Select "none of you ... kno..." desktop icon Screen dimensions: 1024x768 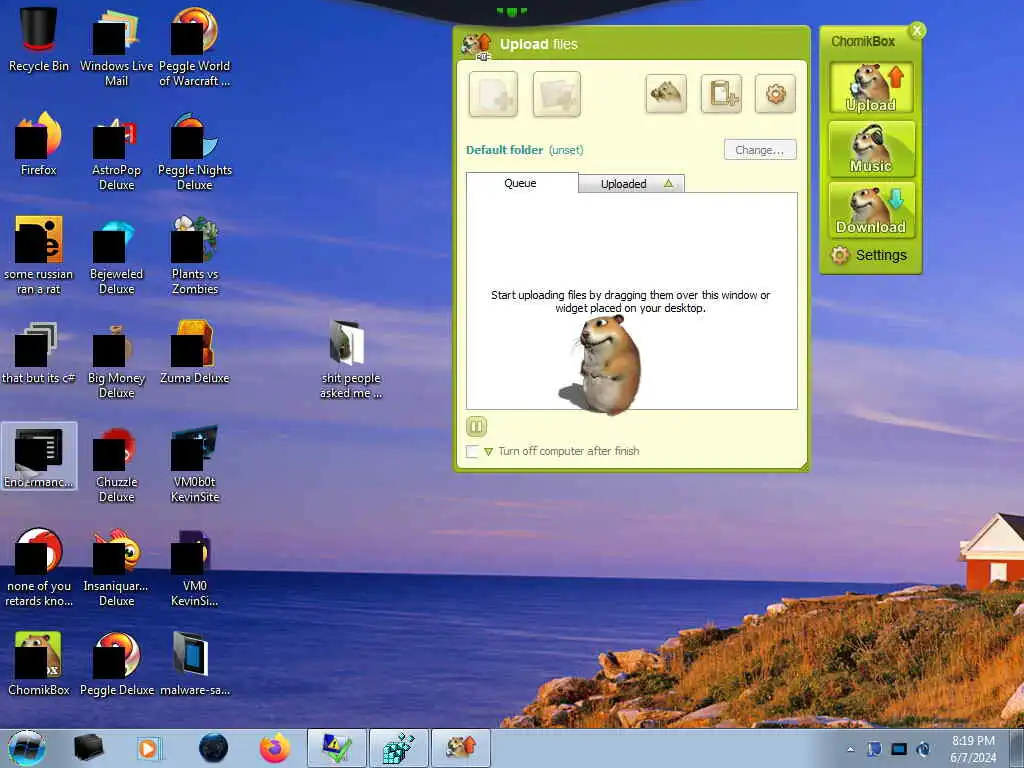coord(39,568)
